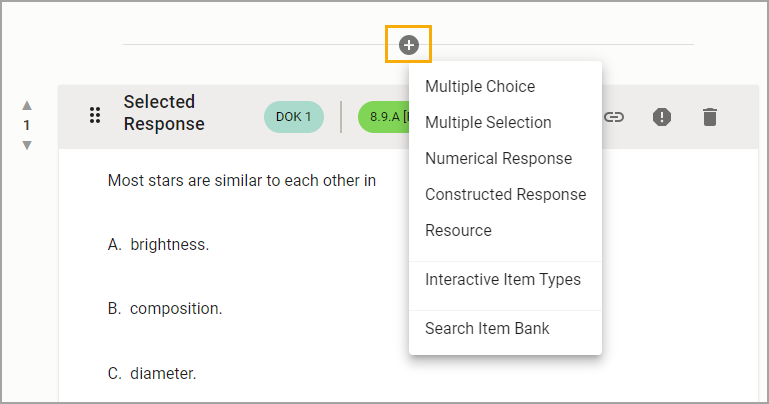Click the link icon in item header
769x404 pixels.
click(x=614, y=117)
